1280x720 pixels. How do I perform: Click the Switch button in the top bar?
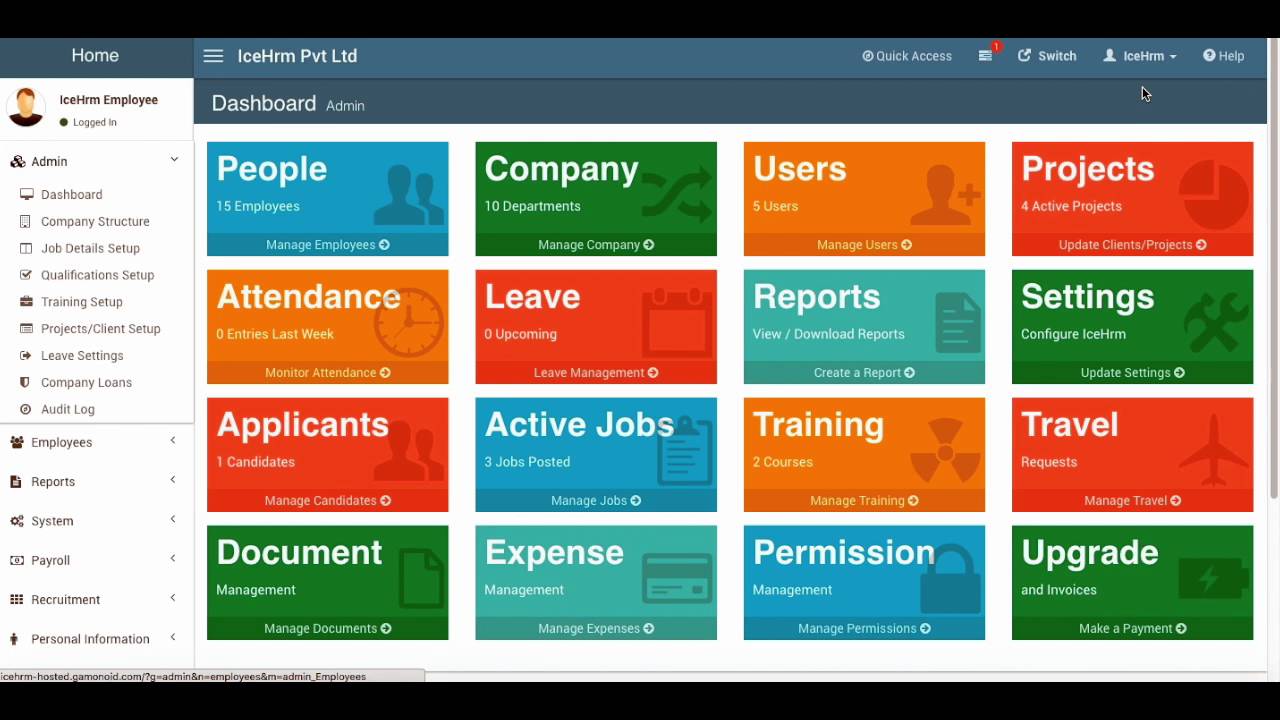[x=1047, y=56]
